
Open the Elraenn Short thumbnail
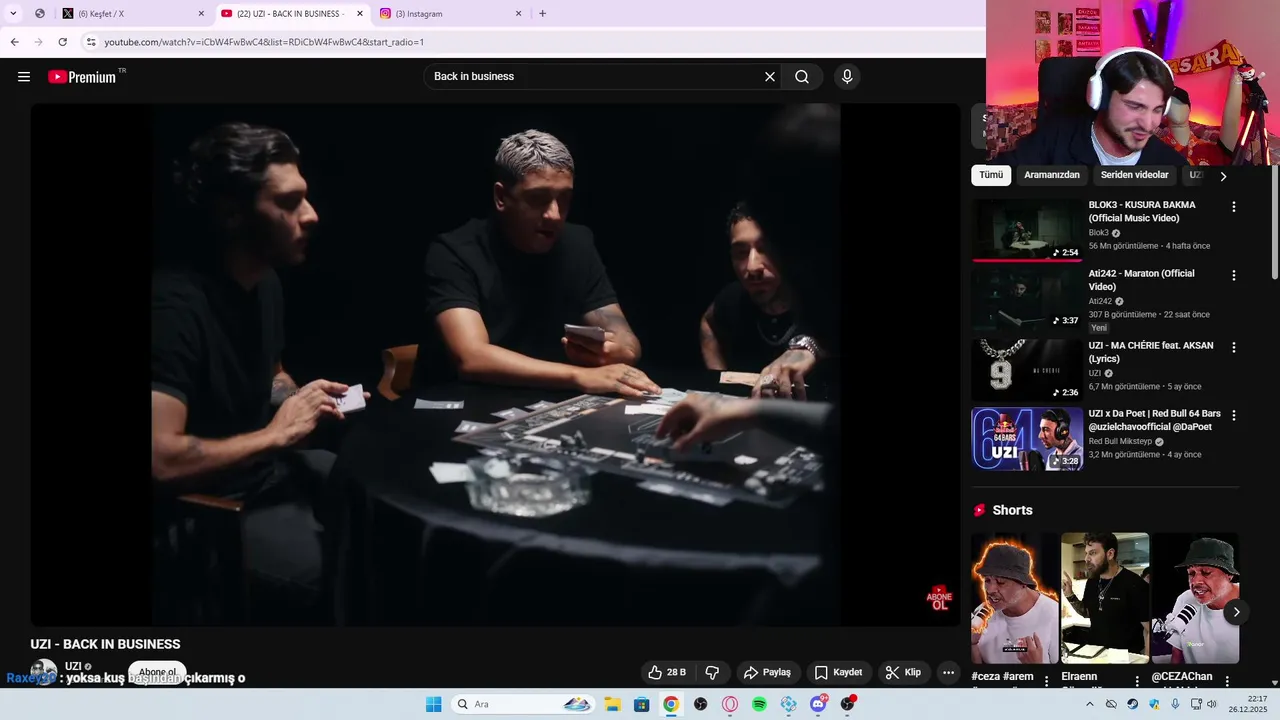[x=1105, y=598]
